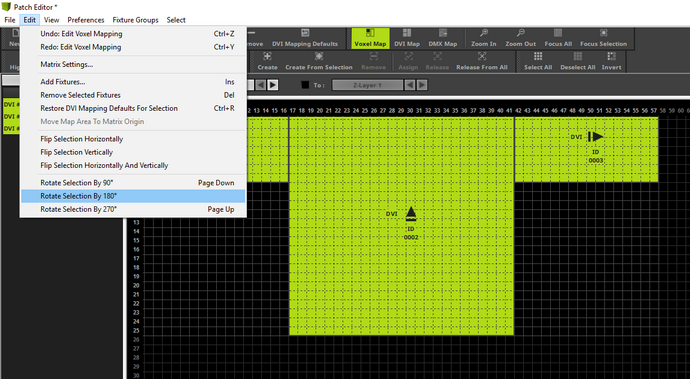Step To Z-Layer forward arrow

pos(422,85)
